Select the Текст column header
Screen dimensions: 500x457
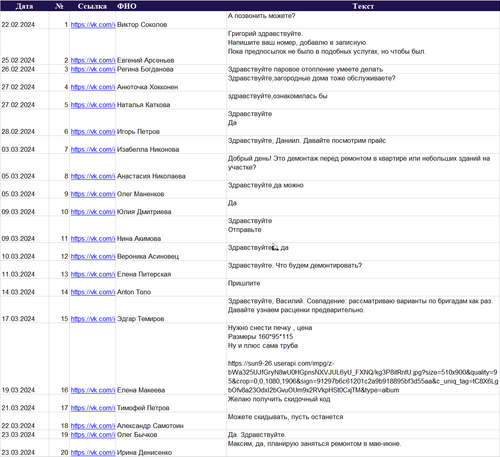click(x=363, y=6)
